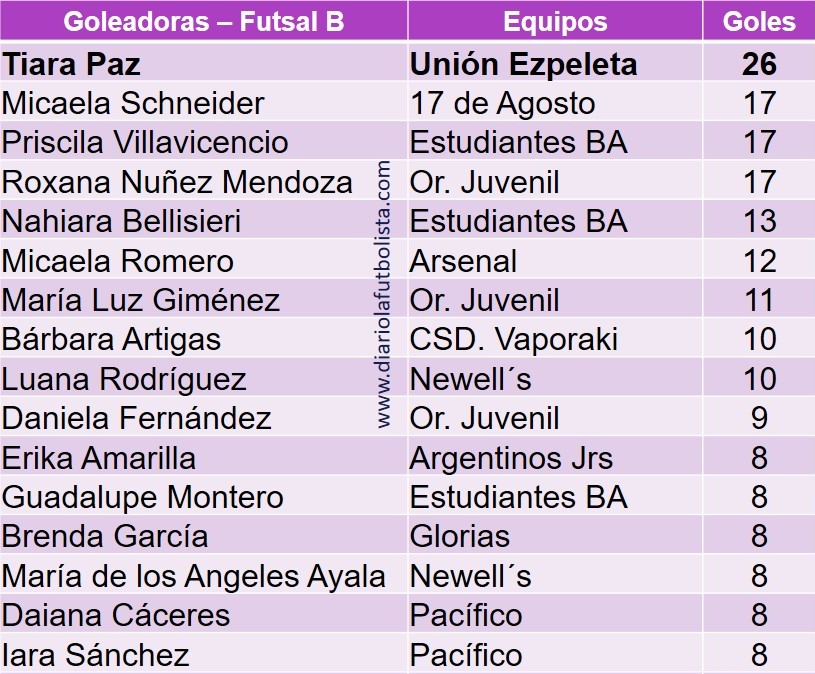Click the Glorias team cell
The height and width of the screenshot is (674, 815).
coord(555,536)
